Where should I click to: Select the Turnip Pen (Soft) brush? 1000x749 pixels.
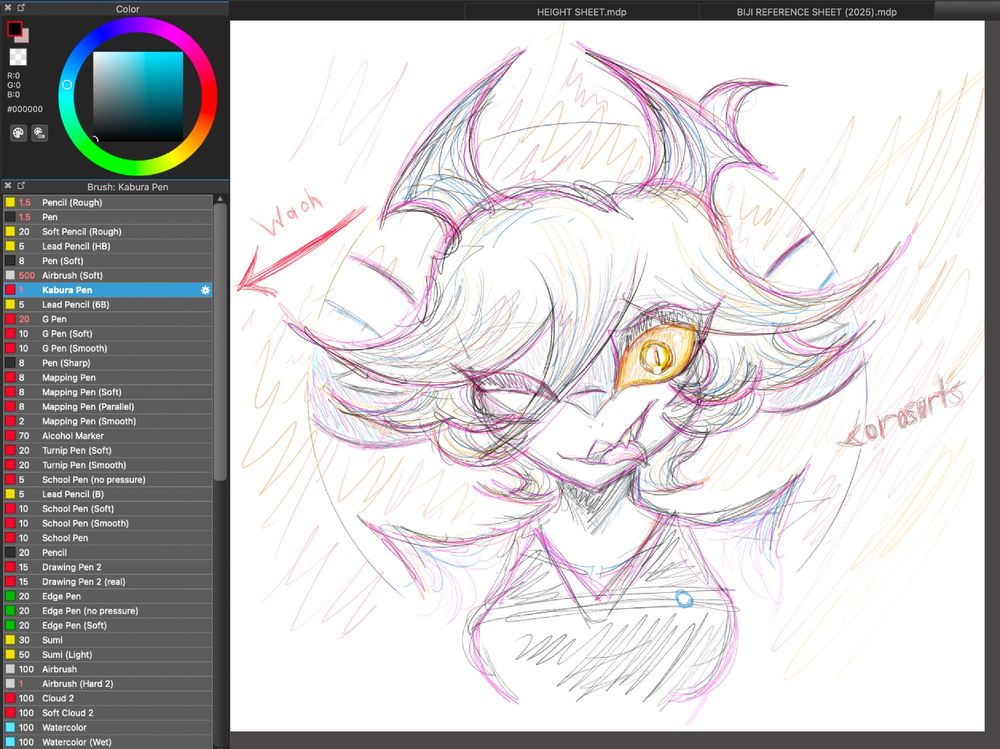point(108,450)
